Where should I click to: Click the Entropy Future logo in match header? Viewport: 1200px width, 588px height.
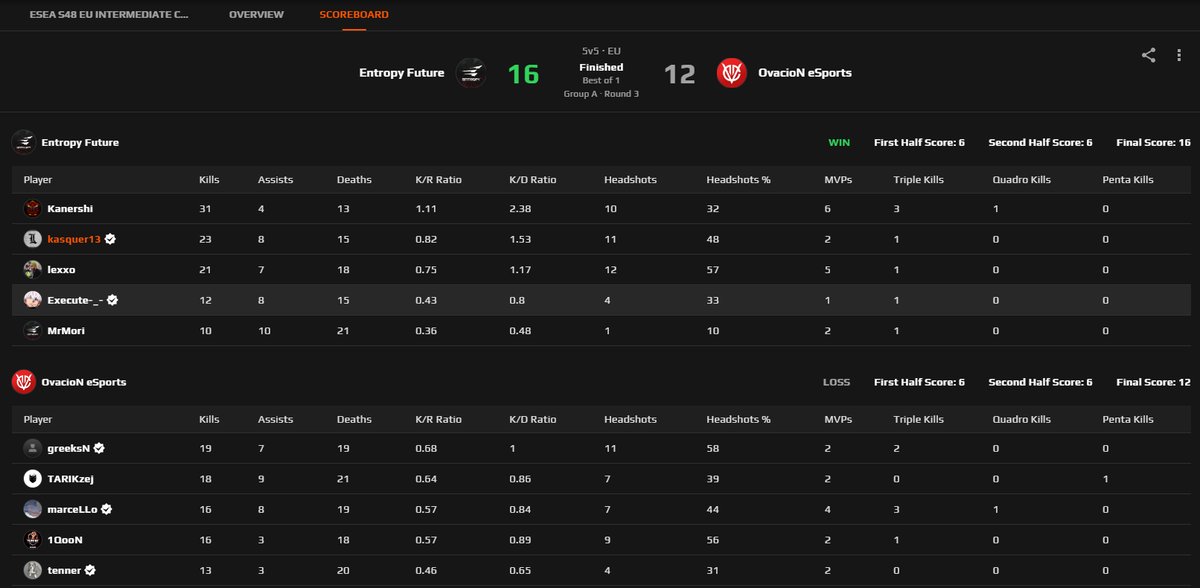click(x=471, y=73)
